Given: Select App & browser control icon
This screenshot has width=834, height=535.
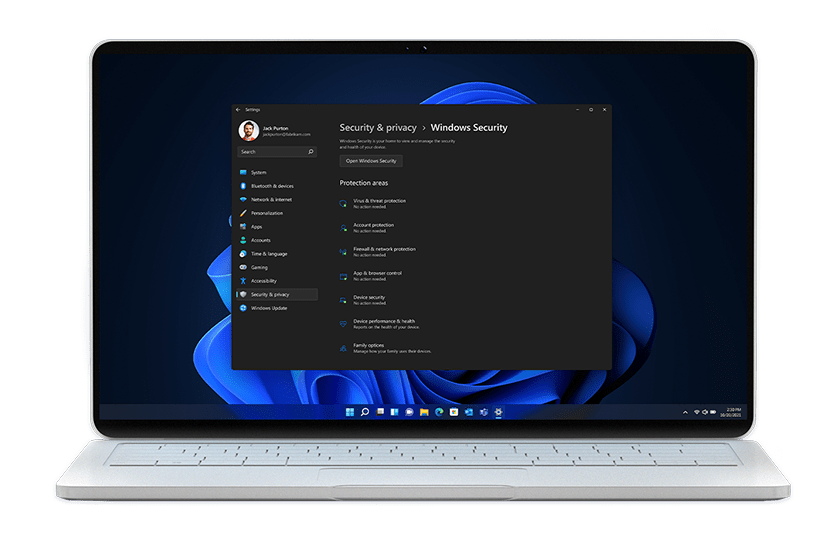Looking at the screenshot, I should (343, 275).
